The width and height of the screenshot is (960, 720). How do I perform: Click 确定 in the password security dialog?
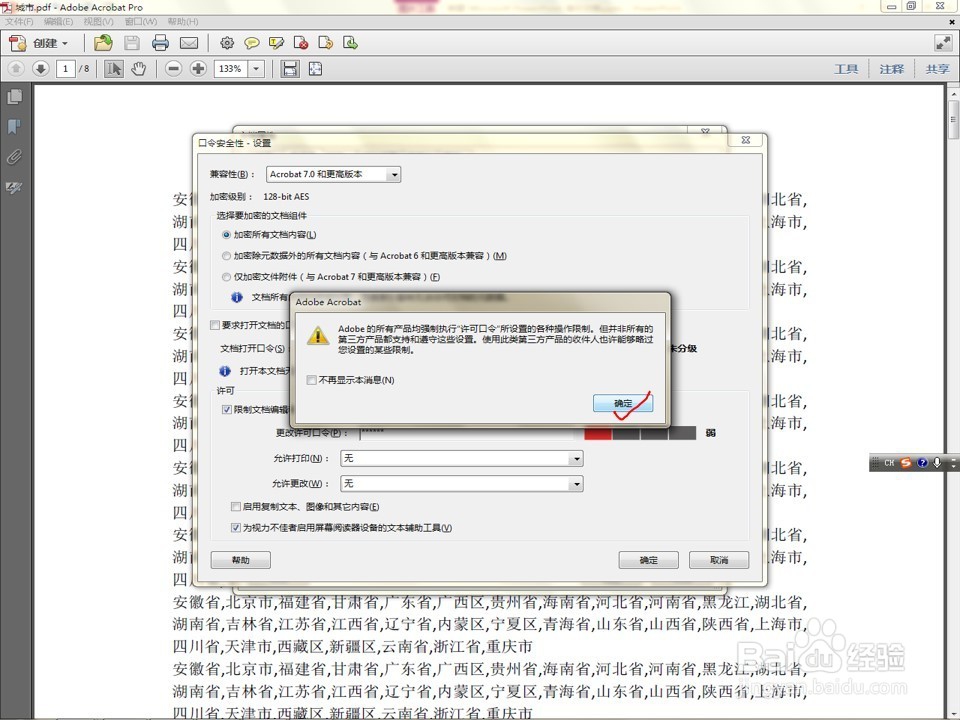(648, 560)
